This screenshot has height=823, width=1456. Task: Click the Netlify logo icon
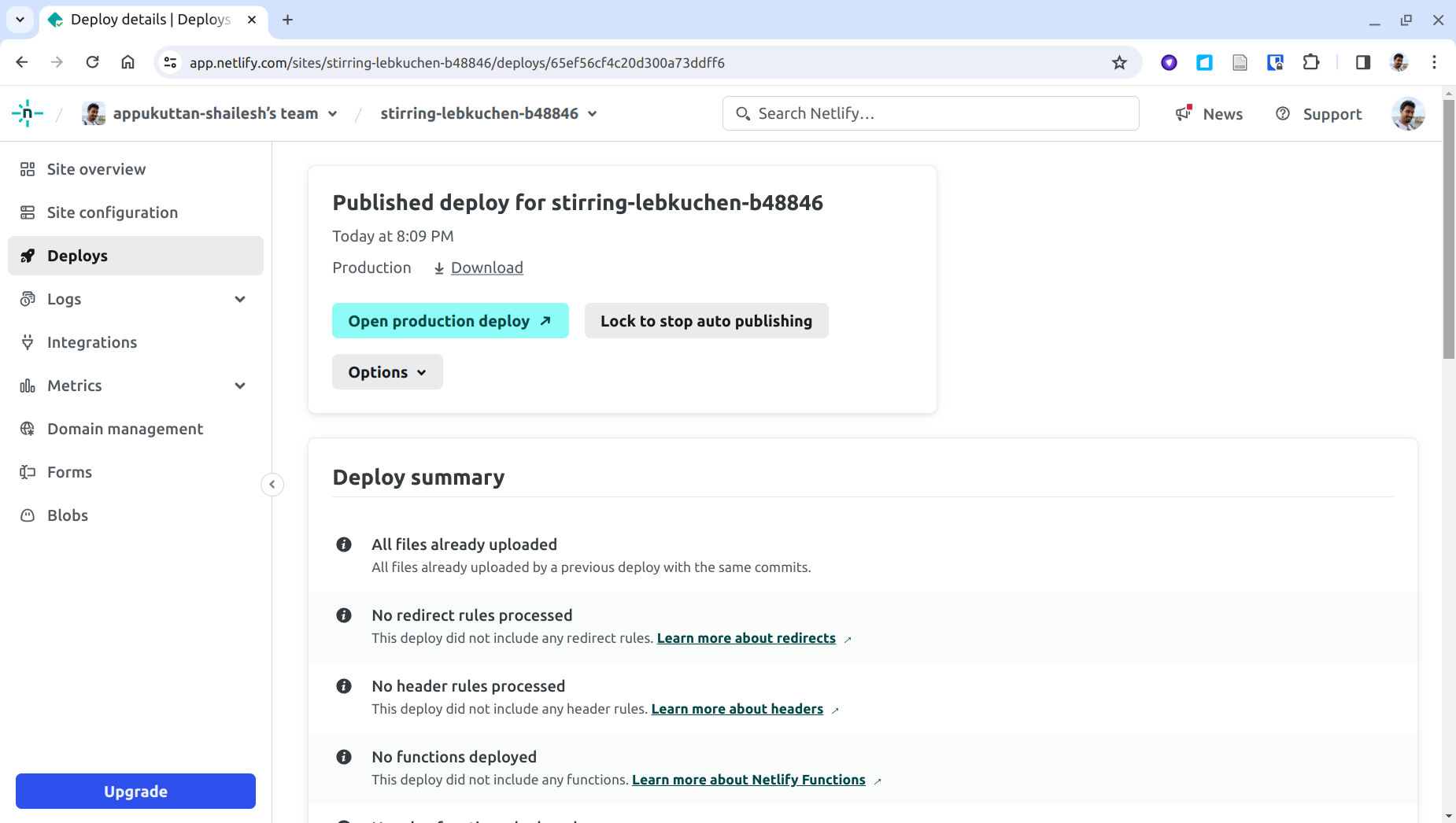[28, 114]
